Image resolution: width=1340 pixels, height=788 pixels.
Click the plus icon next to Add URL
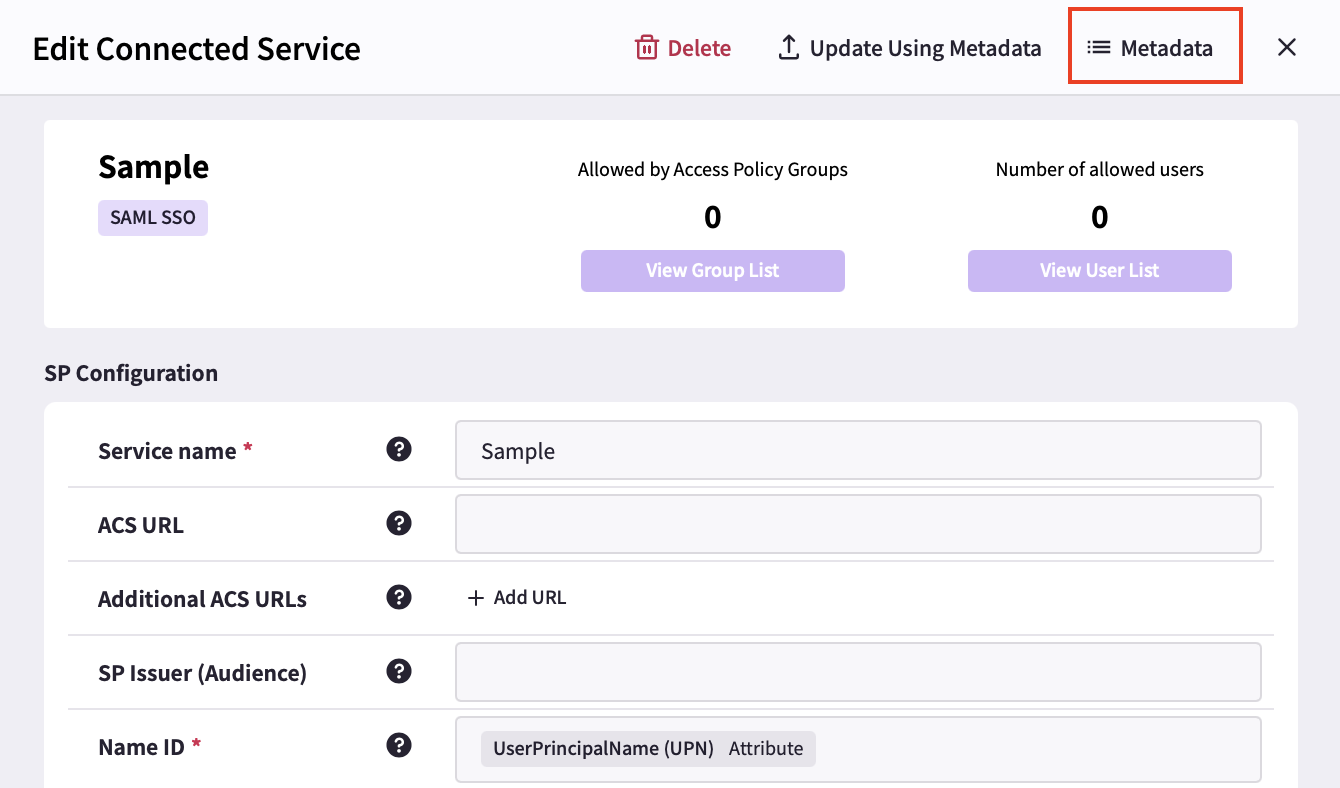click(x=476, y=598)
